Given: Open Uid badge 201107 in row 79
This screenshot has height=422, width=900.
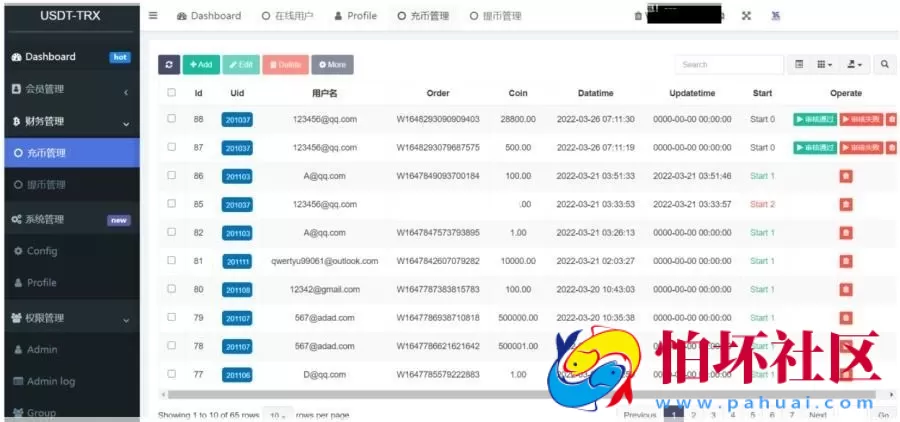Looking at the screenshot, I should [x=237, y=319].
